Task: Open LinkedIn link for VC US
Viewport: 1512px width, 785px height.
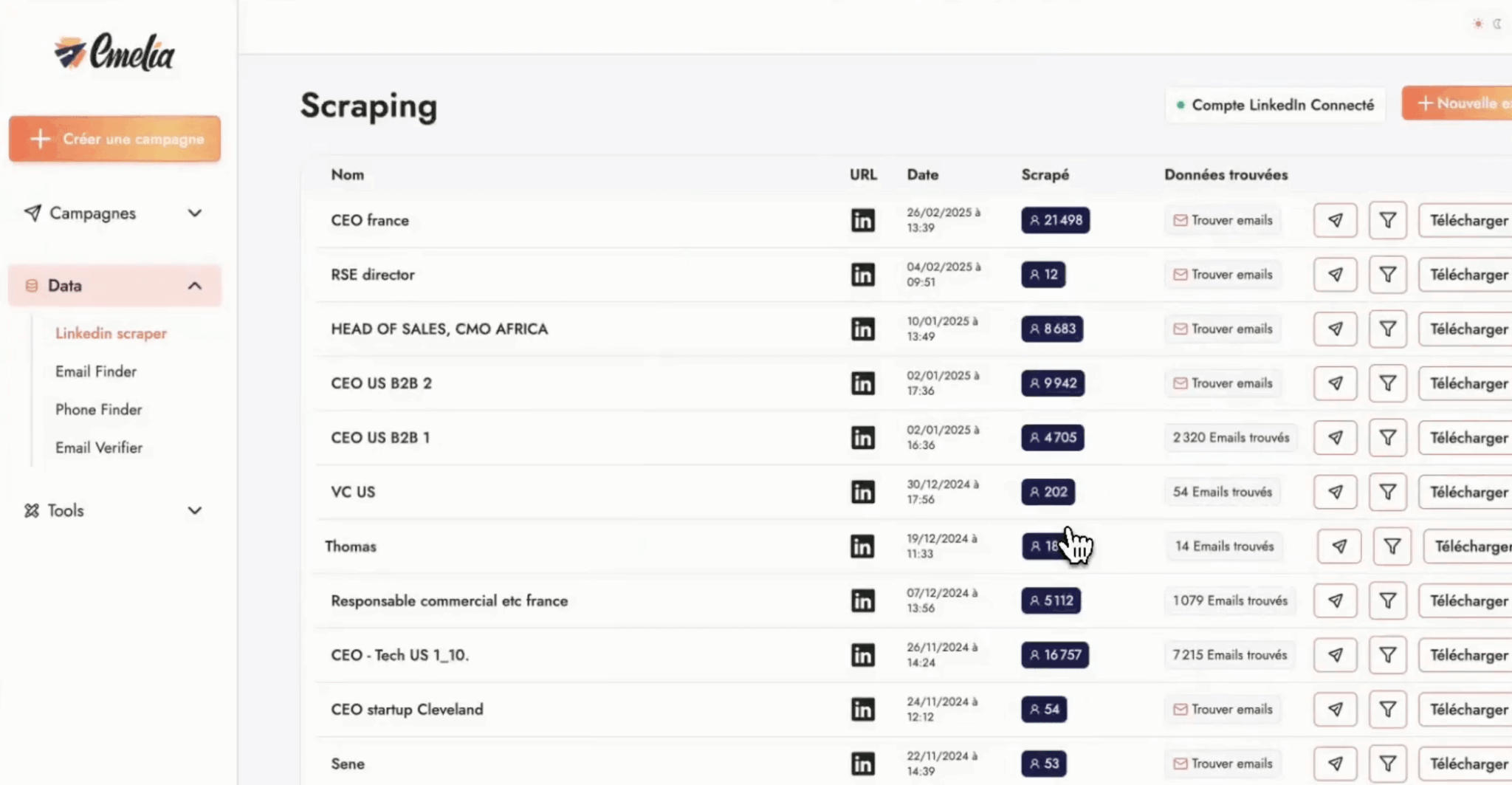Action: [x=862, y=492]
